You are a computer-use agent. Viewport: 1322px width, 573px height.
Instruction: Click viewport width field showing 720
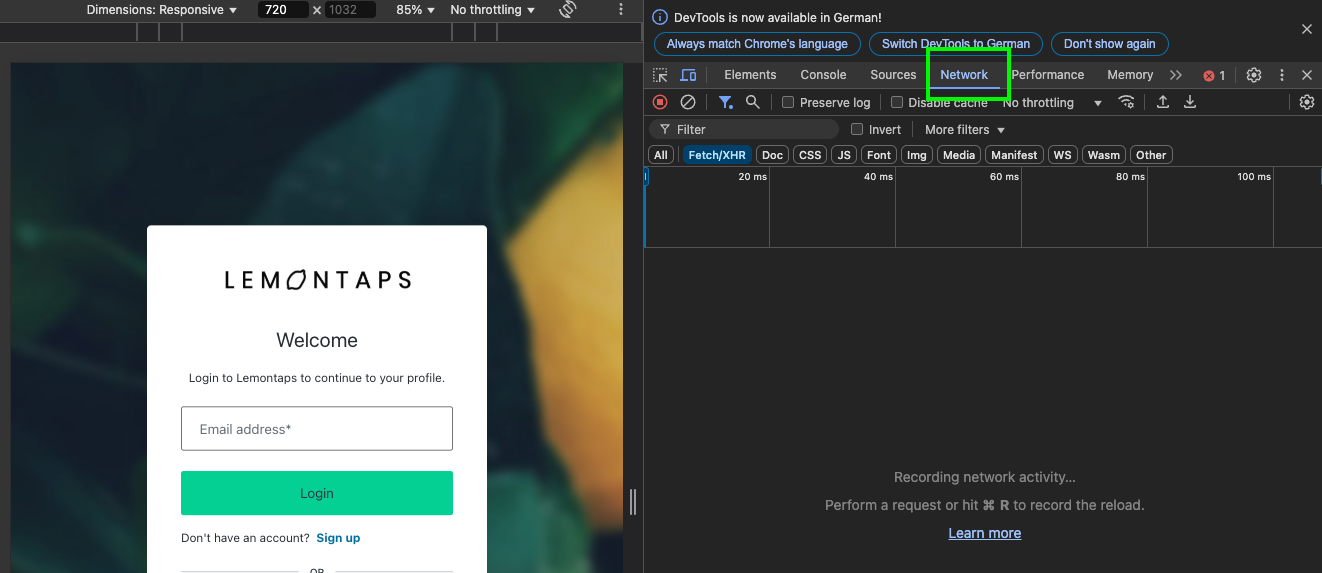[283, 10]
